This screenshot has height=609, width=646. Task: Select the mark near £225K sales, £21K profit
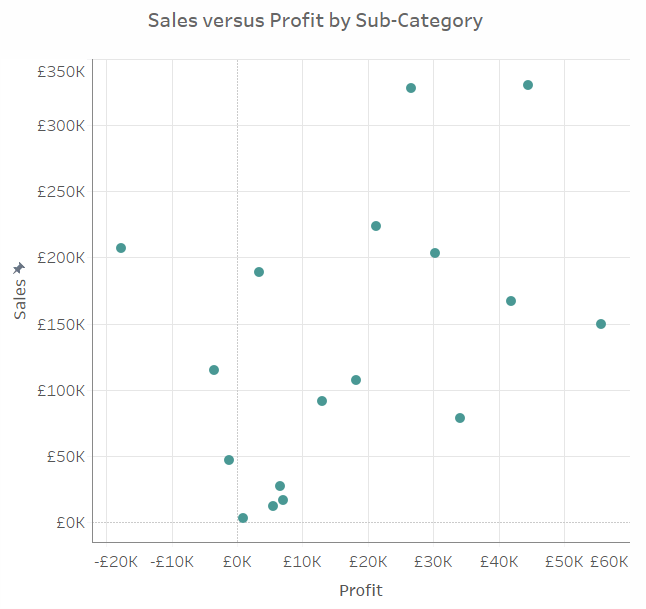tap(376, 226)
